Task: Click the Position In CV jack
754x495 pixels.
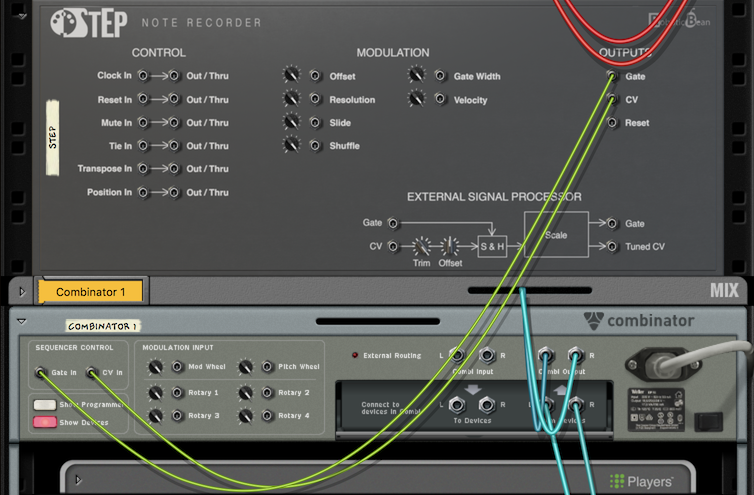Action: pos(143,192)
